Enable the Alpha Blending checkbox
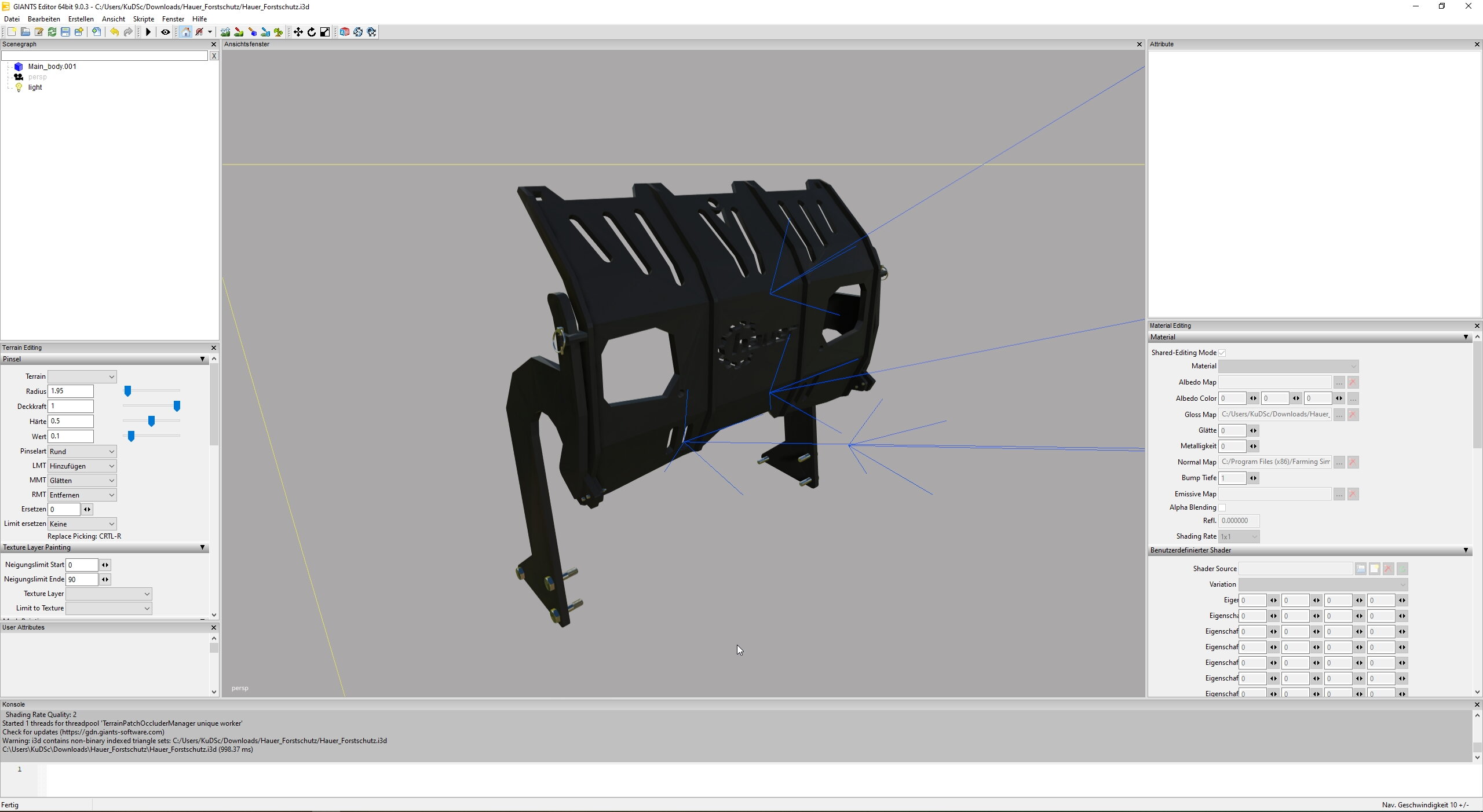Screen dimensions: 1483x812 tap(1222, 507)
